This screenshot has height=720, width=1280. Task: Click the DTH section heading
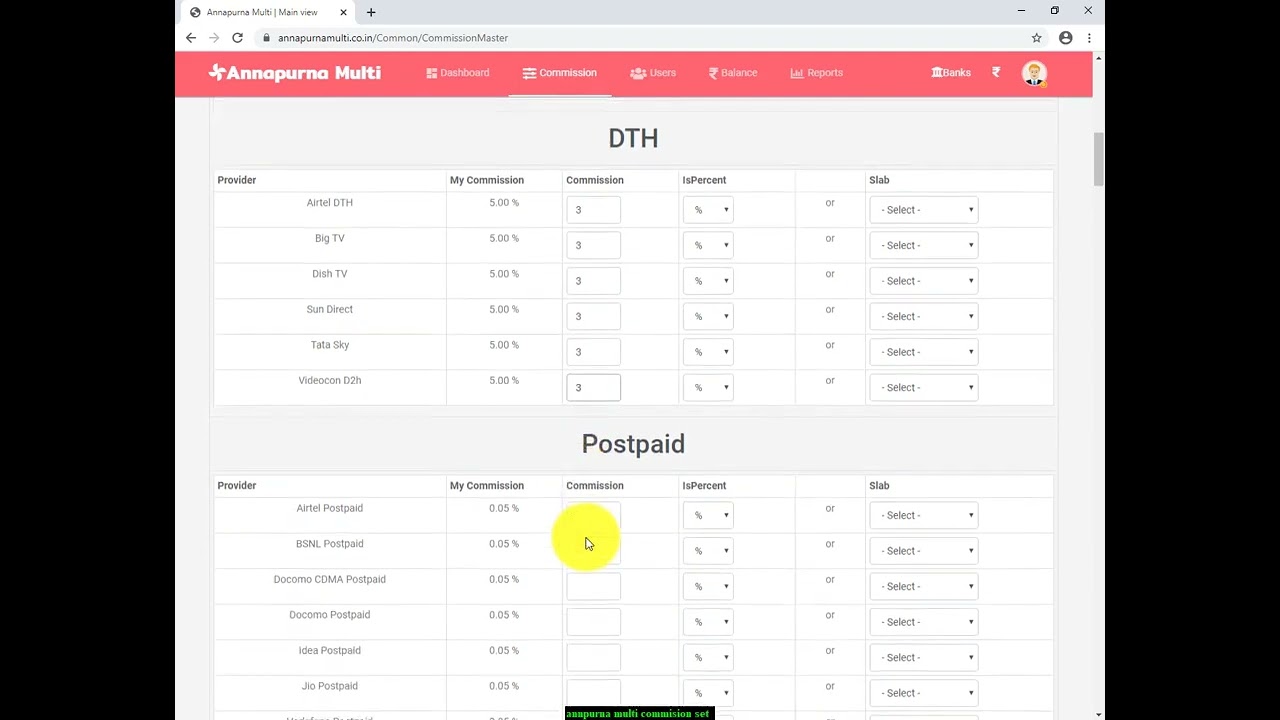[633, 138]
